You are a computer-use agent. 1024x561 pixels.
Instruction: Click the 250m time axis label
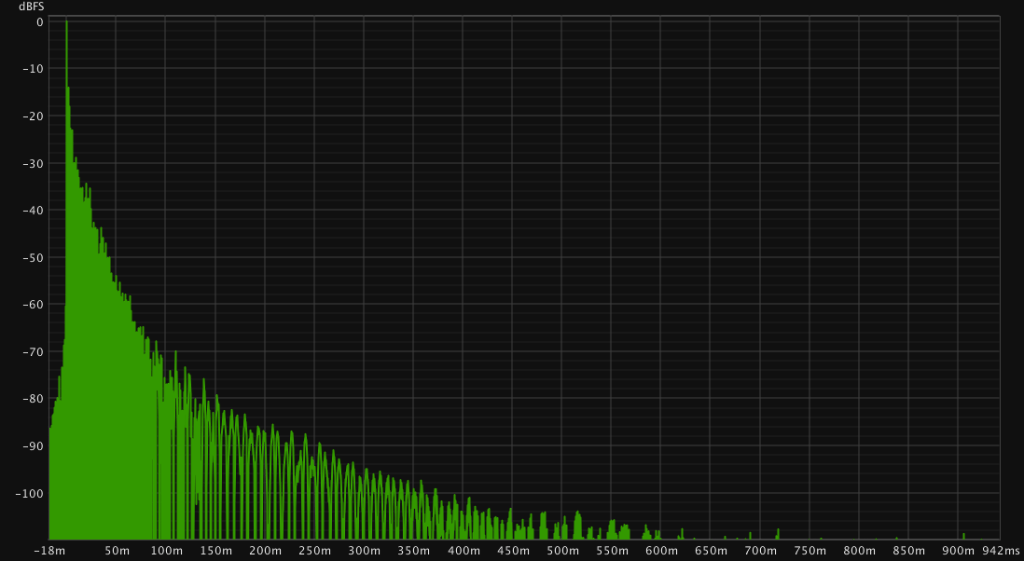[314, 551]
